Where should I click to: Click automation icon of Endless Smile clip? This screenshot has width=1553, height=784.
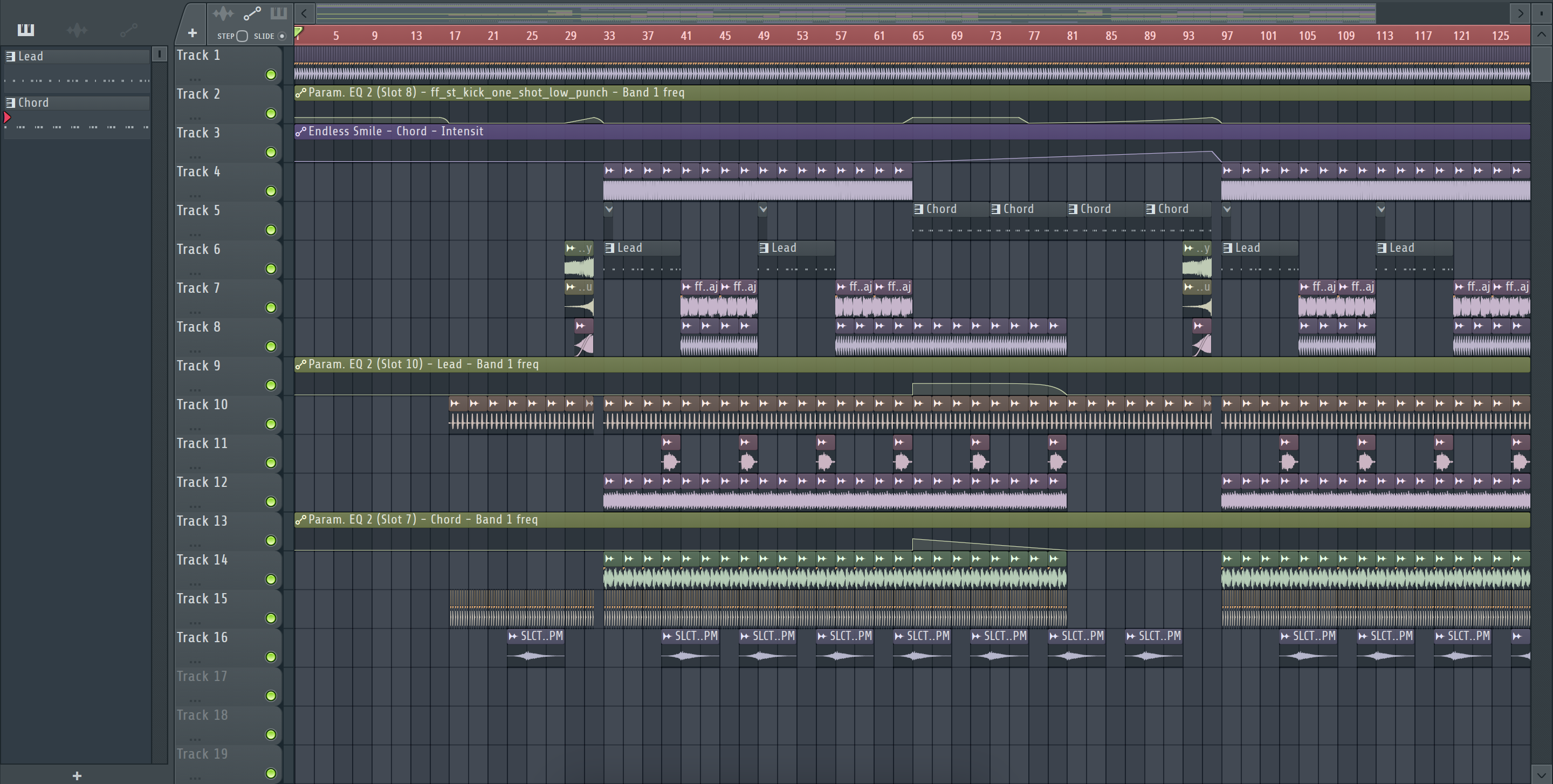tap(301, 132)
